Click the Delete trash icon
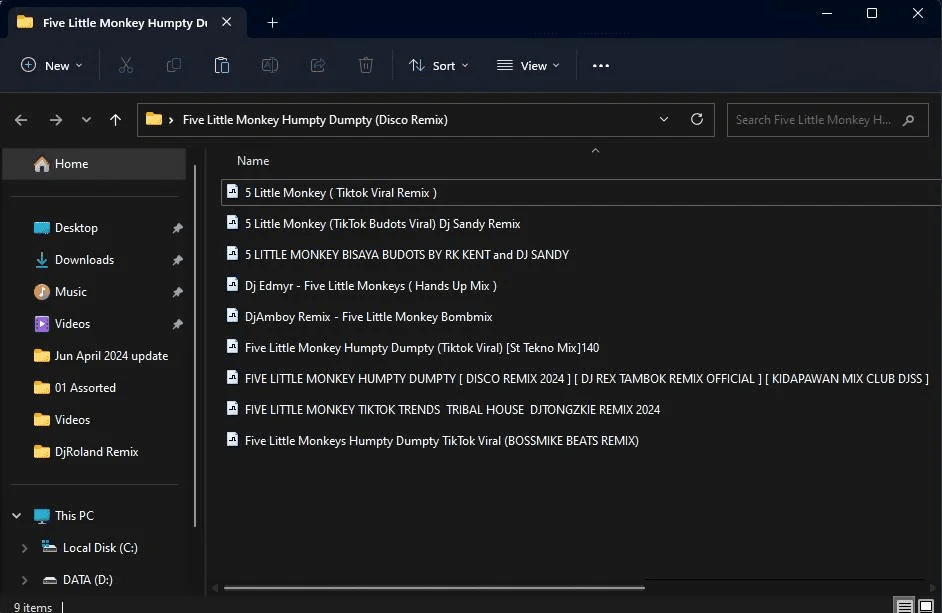 [x=366, y=66]
